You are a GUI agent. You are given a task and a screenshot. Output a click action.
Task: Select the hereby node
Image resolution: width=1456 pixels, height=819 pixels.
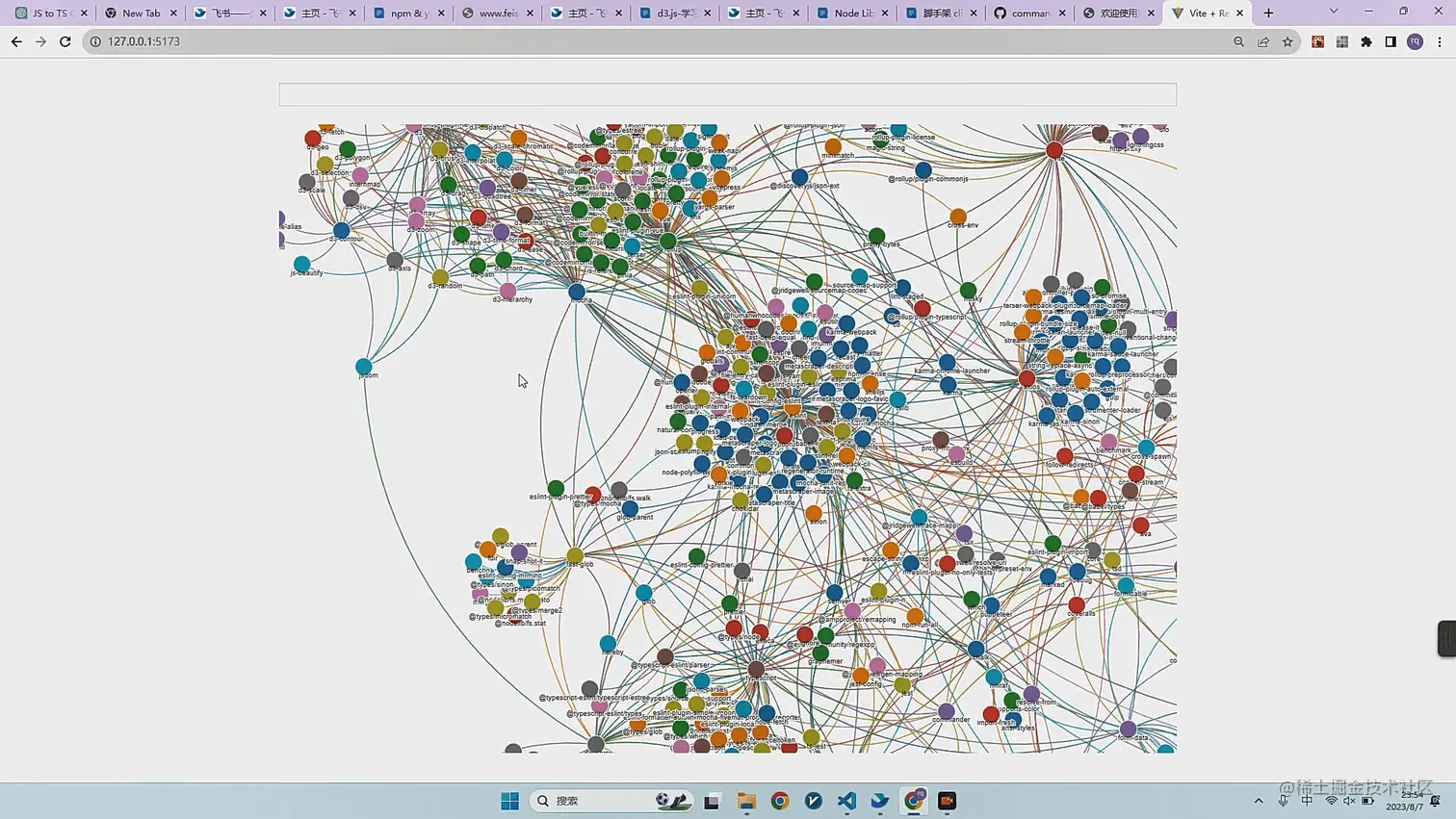[x=608, y=644]
